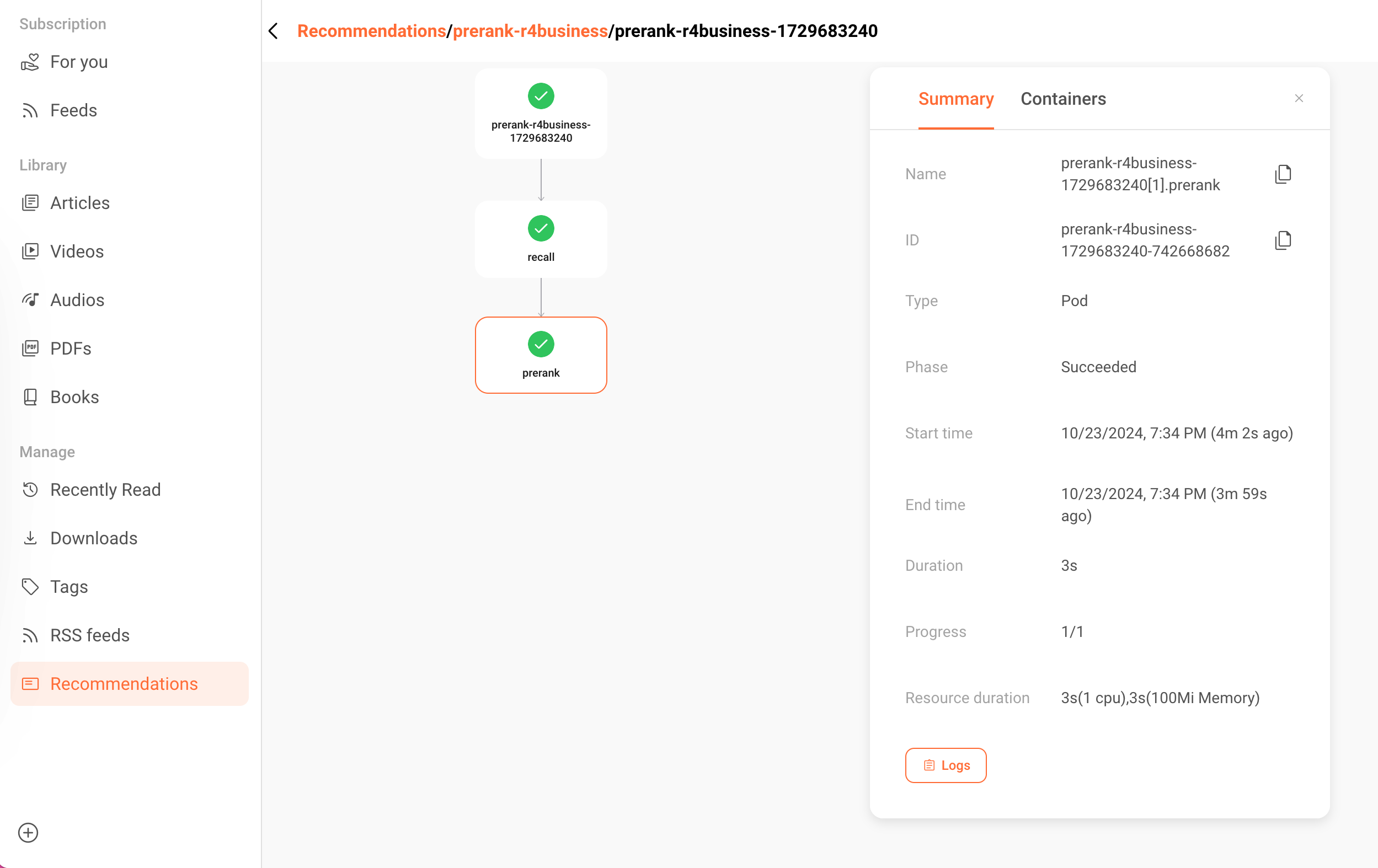
Task: Select the Recommendations menu item
Action: point(129,683)
